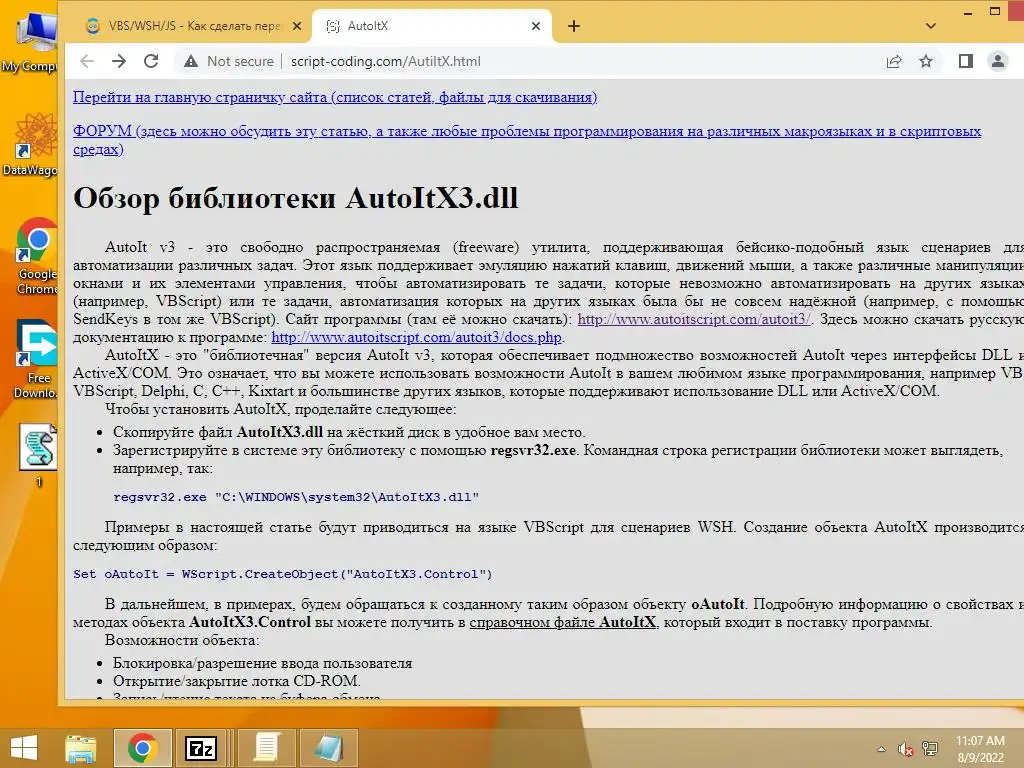Open the Windows Start menu
The height and width of the screenshot is (768, 1024).
click(24, 748)
